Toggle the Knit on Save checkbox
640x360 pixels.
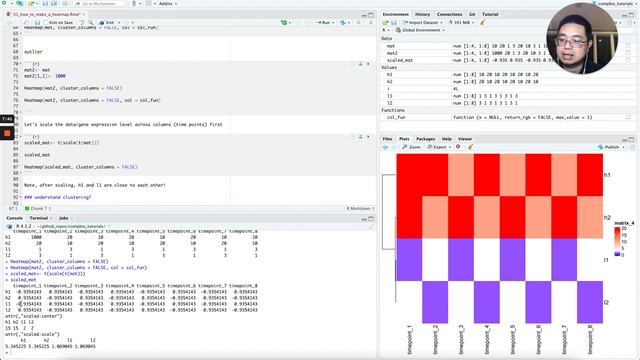click(47, 23)
